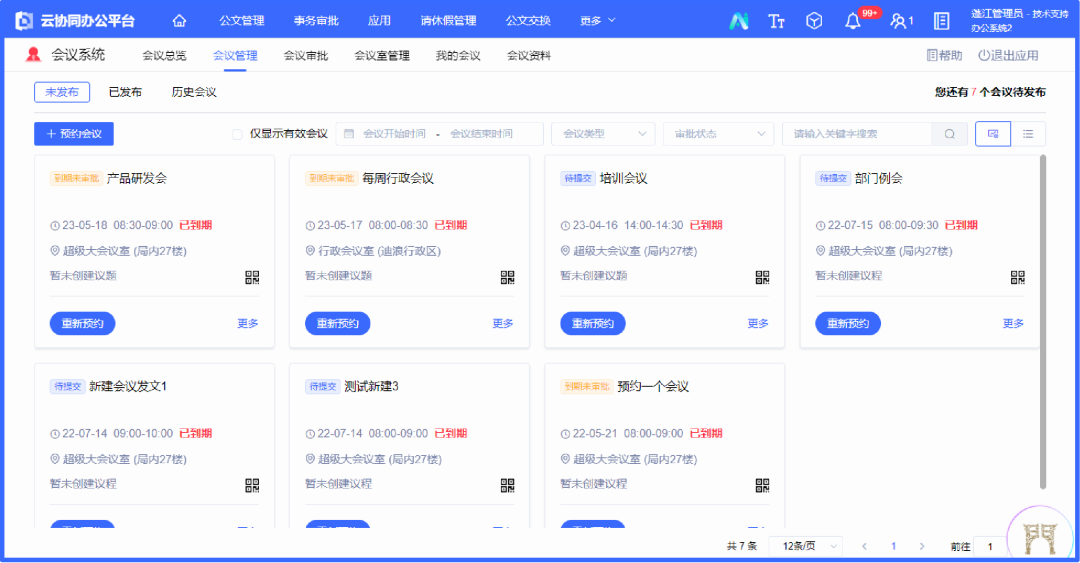Click the 前往 page number input
The width and height of the screenshot is (1080, 563).
coord(992,546)
